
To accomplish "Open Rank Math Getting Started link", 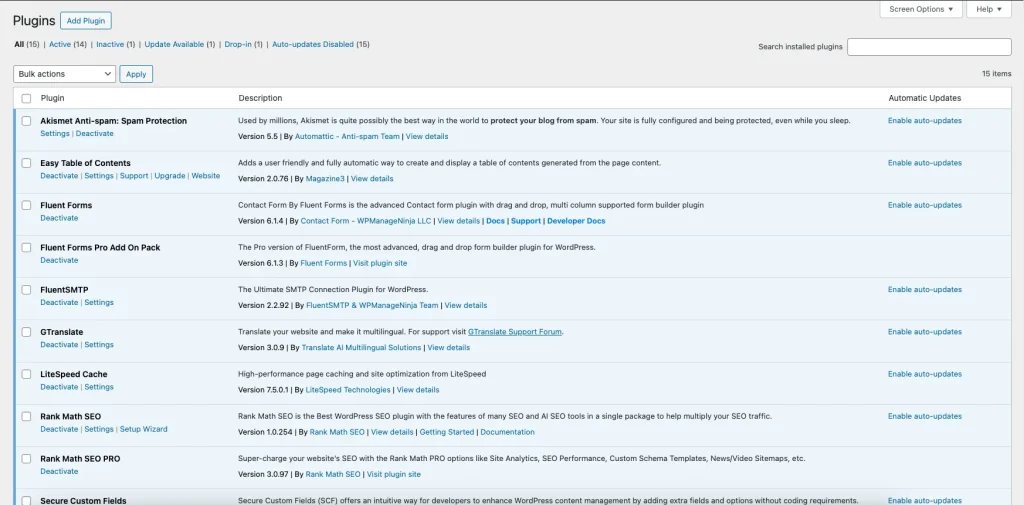I will tap(447, 432).
